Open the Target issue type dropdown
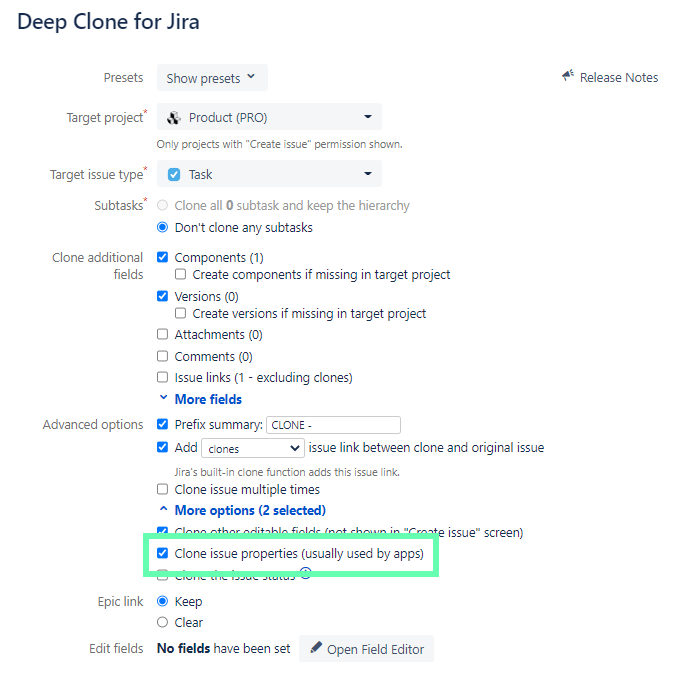 click(269, 174)
